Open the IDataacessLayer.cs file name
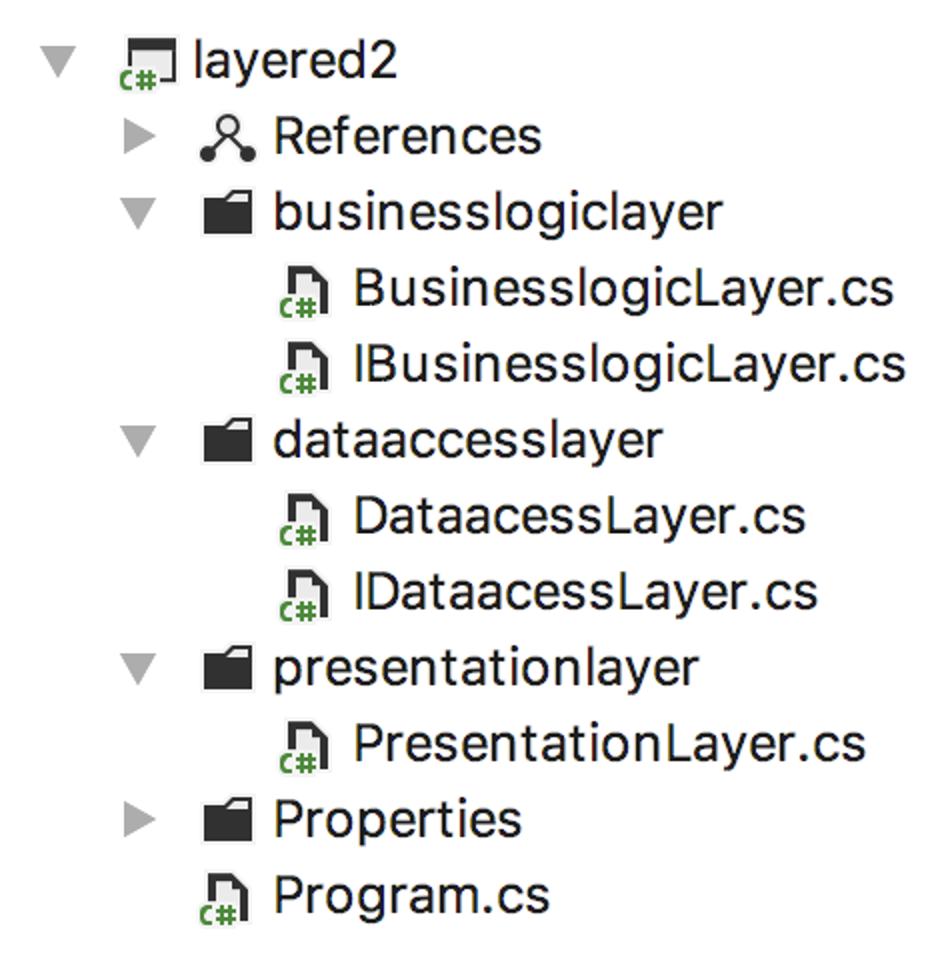 585,592
